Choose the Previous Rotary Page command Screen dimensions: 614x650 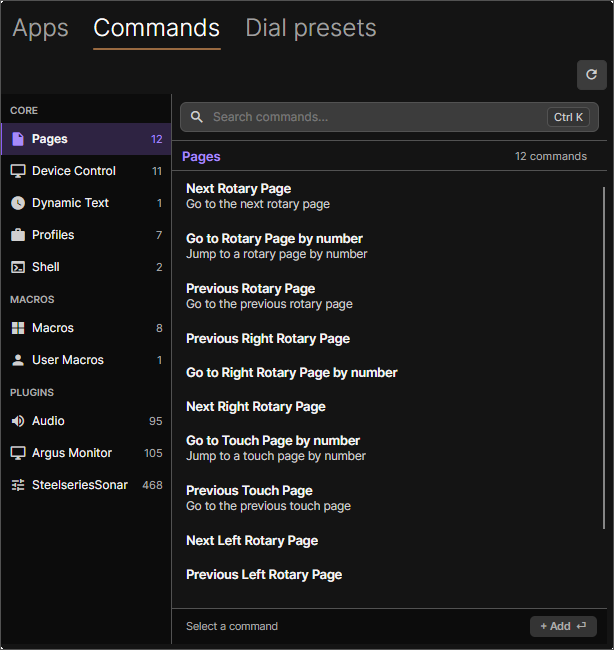click(x=388, y=296)
